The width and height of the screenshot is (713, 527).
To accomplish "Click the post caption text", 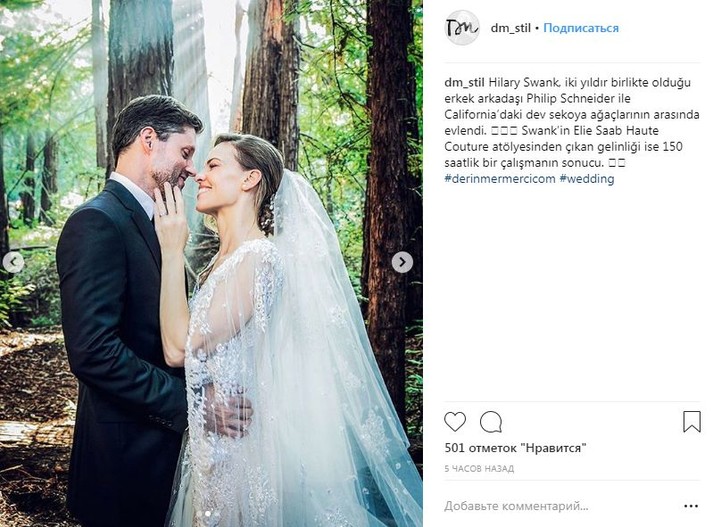I will pos(571,130).
